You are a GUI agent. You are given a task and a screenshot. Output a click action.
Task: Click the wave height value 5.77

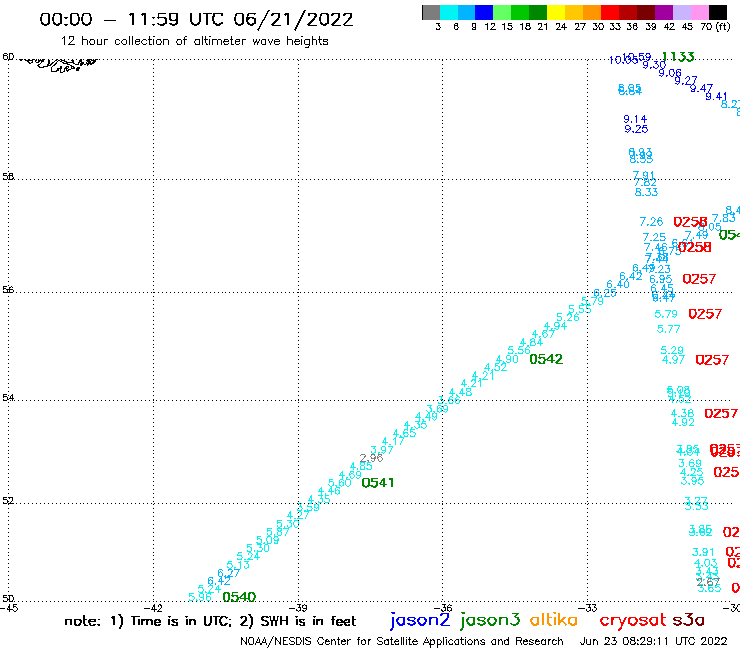(x=668, y=329)
